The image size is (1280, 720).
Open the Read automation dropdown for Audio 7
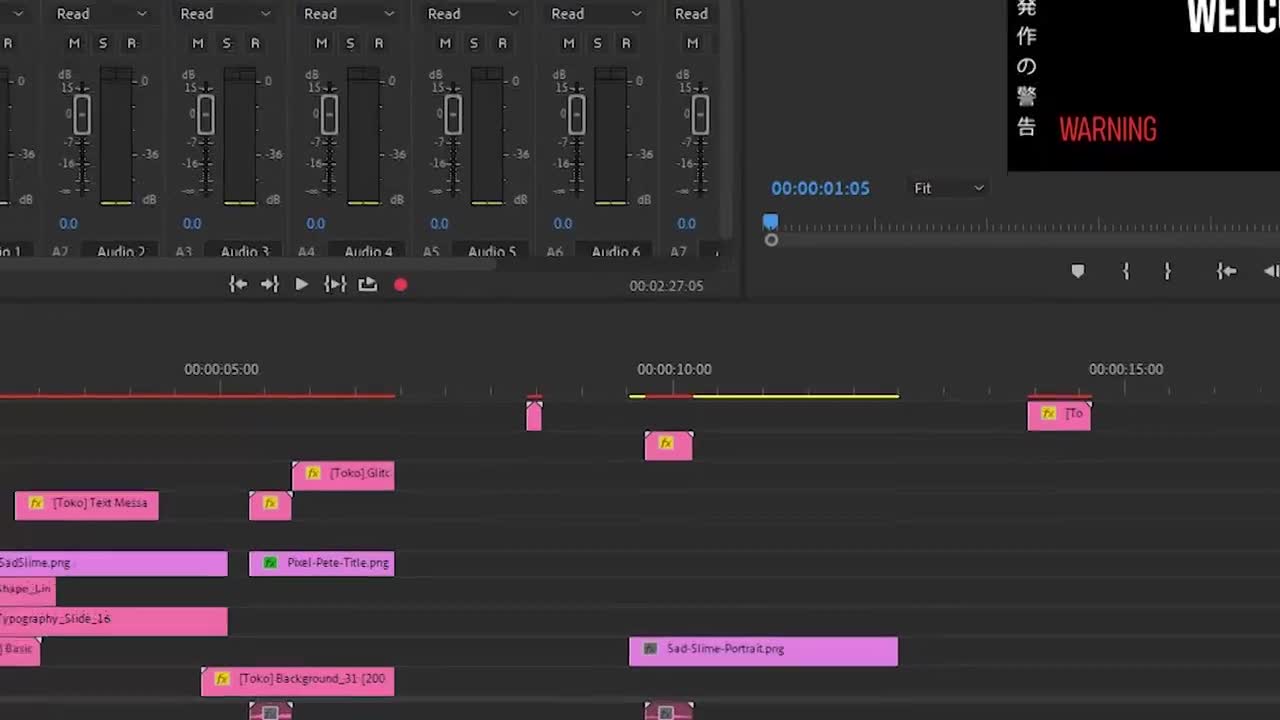694,14
